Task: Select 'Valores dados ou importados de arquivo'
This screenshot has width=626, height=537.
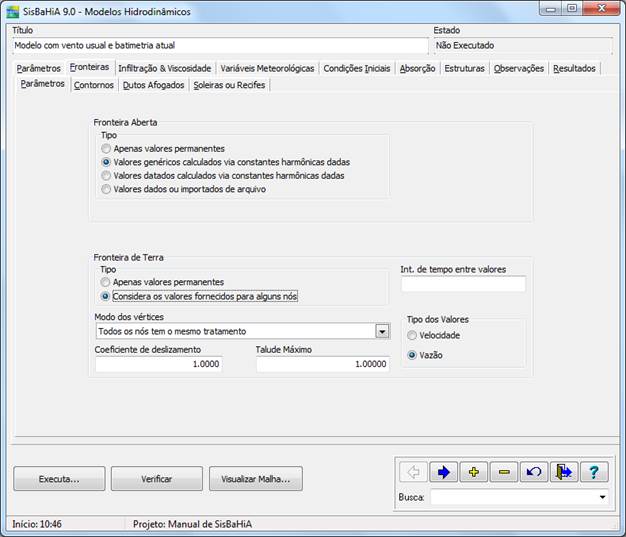Action: pos(184,189)
